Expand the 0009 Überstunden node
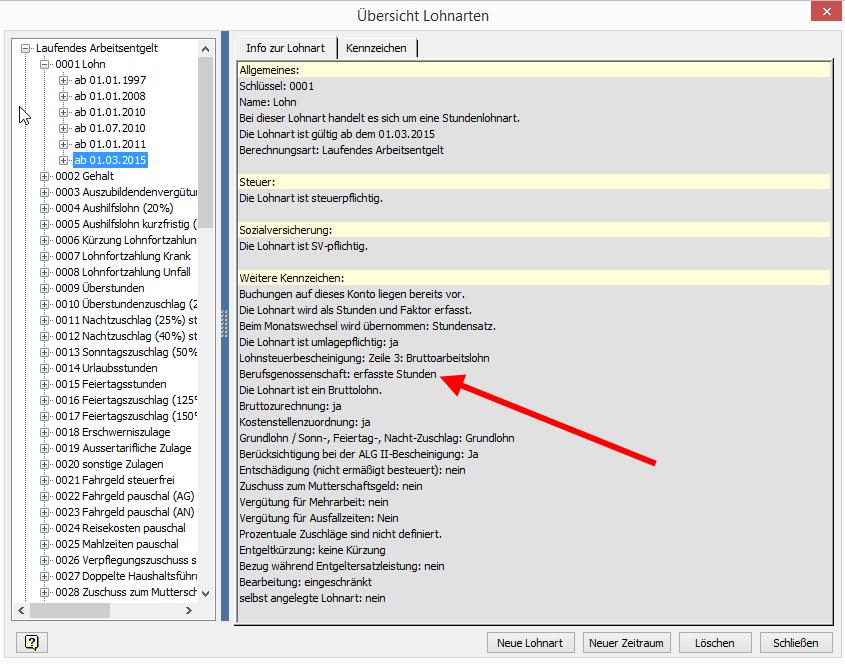The image size is (845, 664). tap(44, 288)
